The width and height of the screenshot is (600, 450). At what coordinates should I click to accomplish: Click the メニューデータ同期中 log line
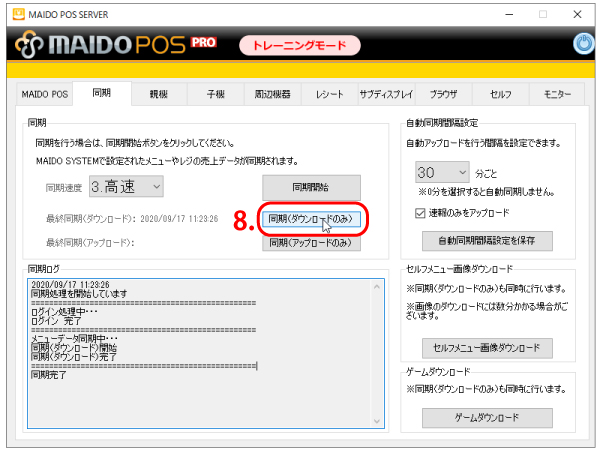pos(74,339)
